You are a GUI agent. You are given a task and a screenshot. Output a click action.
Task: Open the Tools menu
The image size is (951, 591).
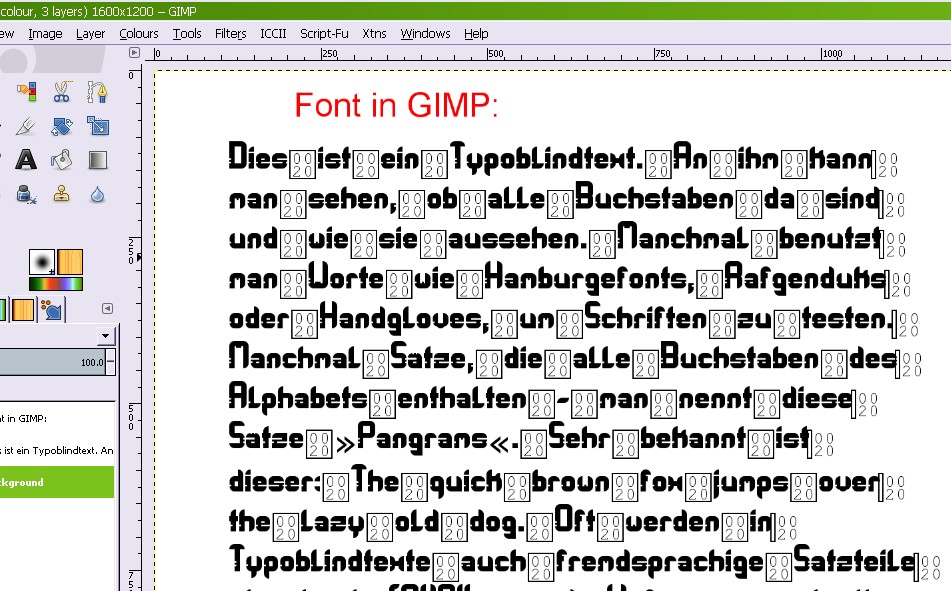point(187,34)
